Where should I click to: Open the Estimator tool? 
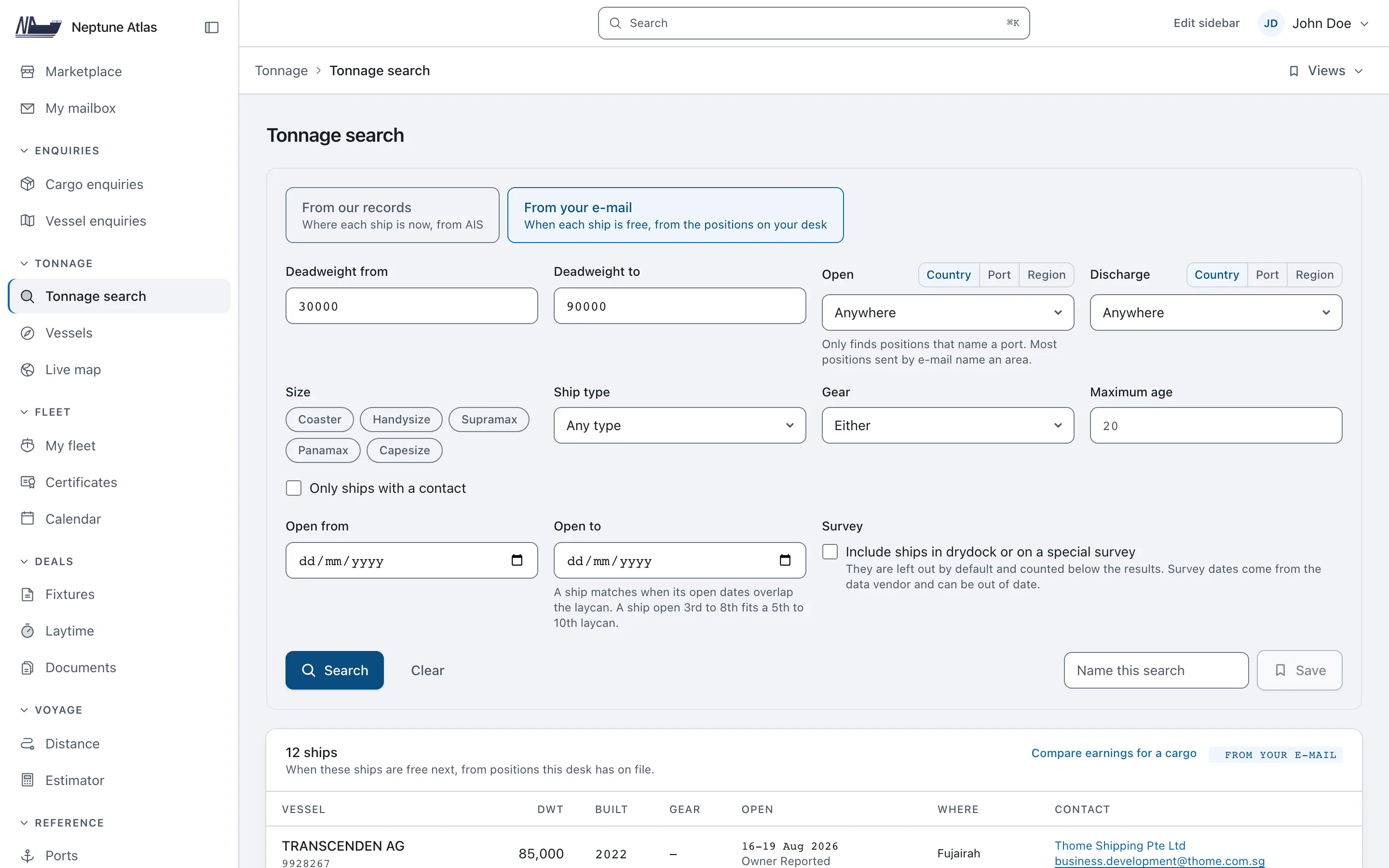[x=120, y=780]
